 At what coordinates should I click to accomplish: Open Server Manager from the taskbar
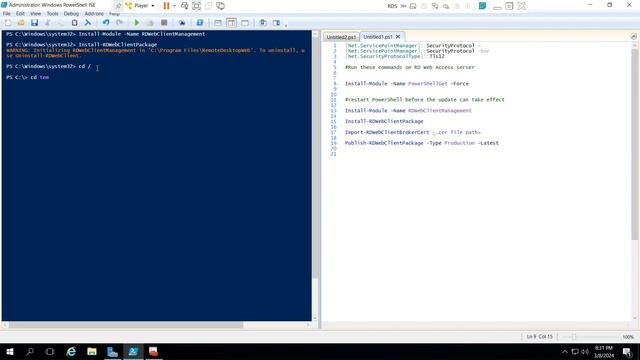(x=112, y=351)
